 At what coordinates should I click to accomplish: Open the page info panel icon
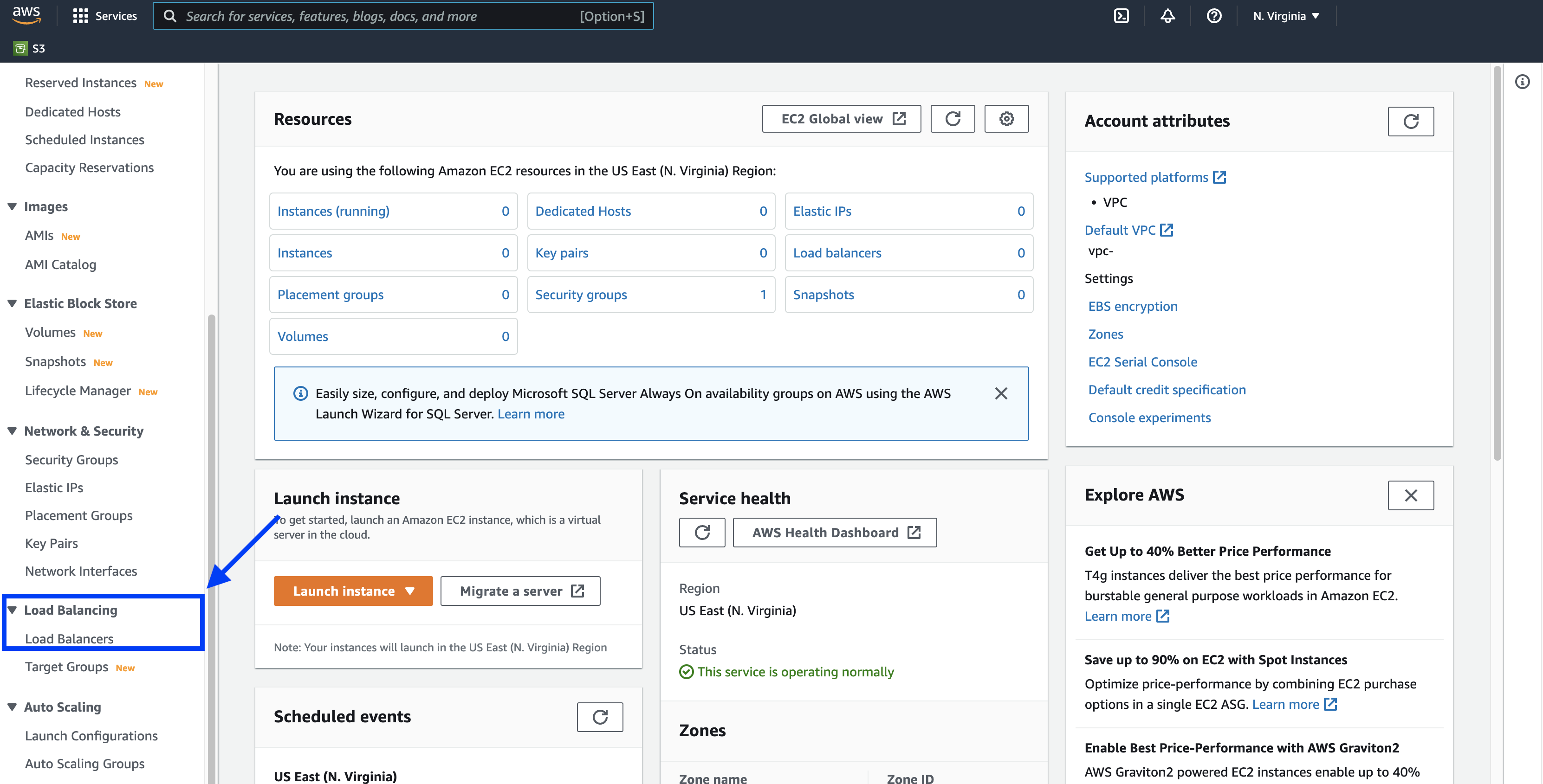click(1523, 82)
